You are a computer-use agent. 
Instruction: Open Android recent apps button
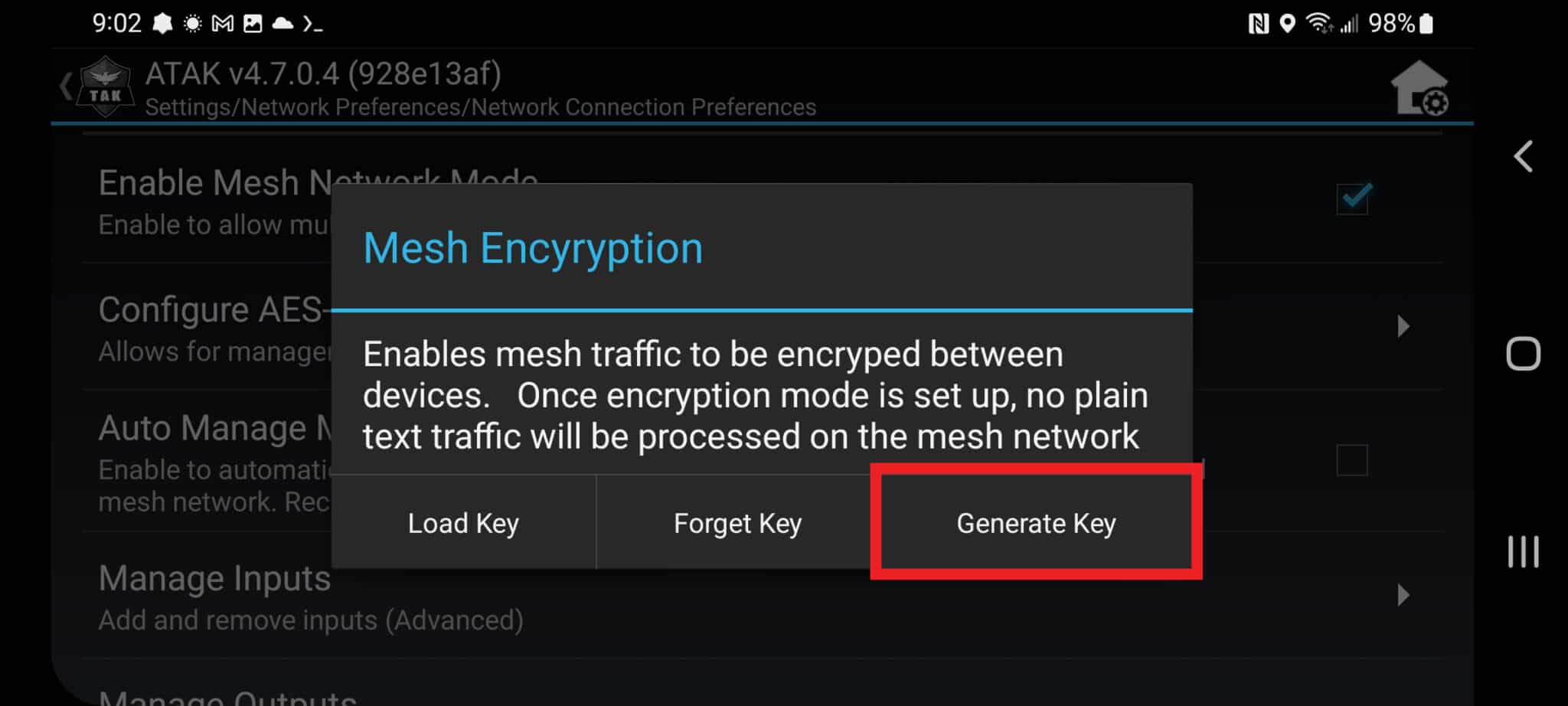point(1523,551)
